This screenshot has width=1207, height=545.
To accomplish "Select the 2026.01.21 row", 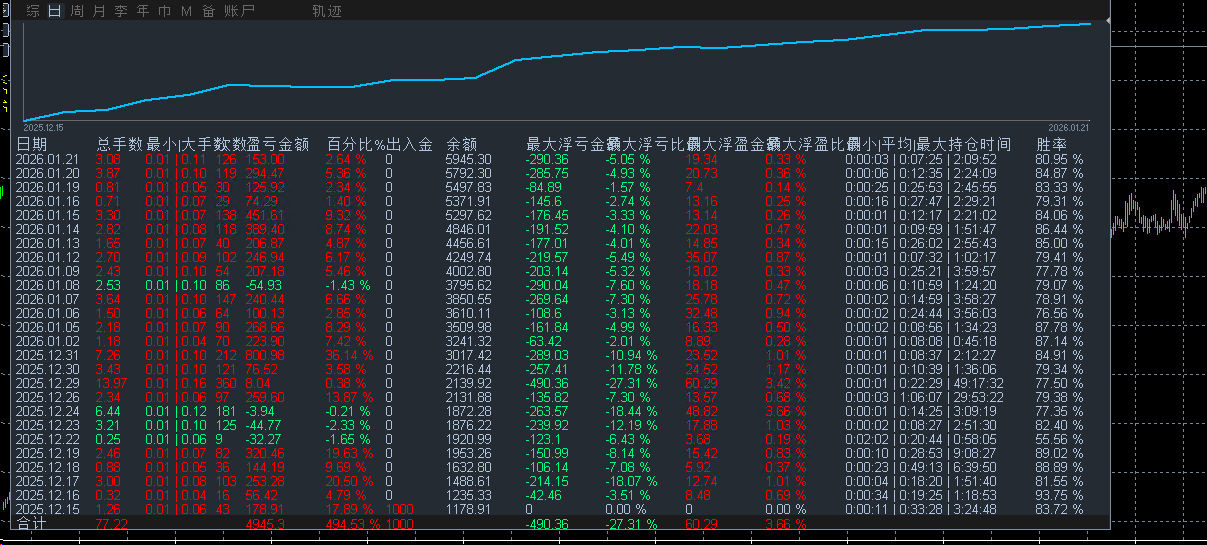I will click(x=562, y=159).
